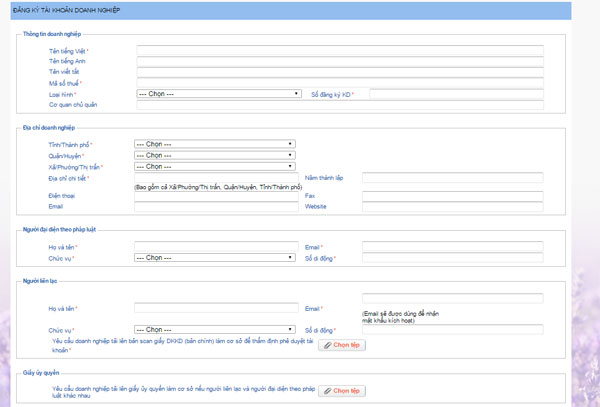This screenshot has width=600, height=407.
Task: Click the Cơ quan chủ quản field
Action: point(340,105)
